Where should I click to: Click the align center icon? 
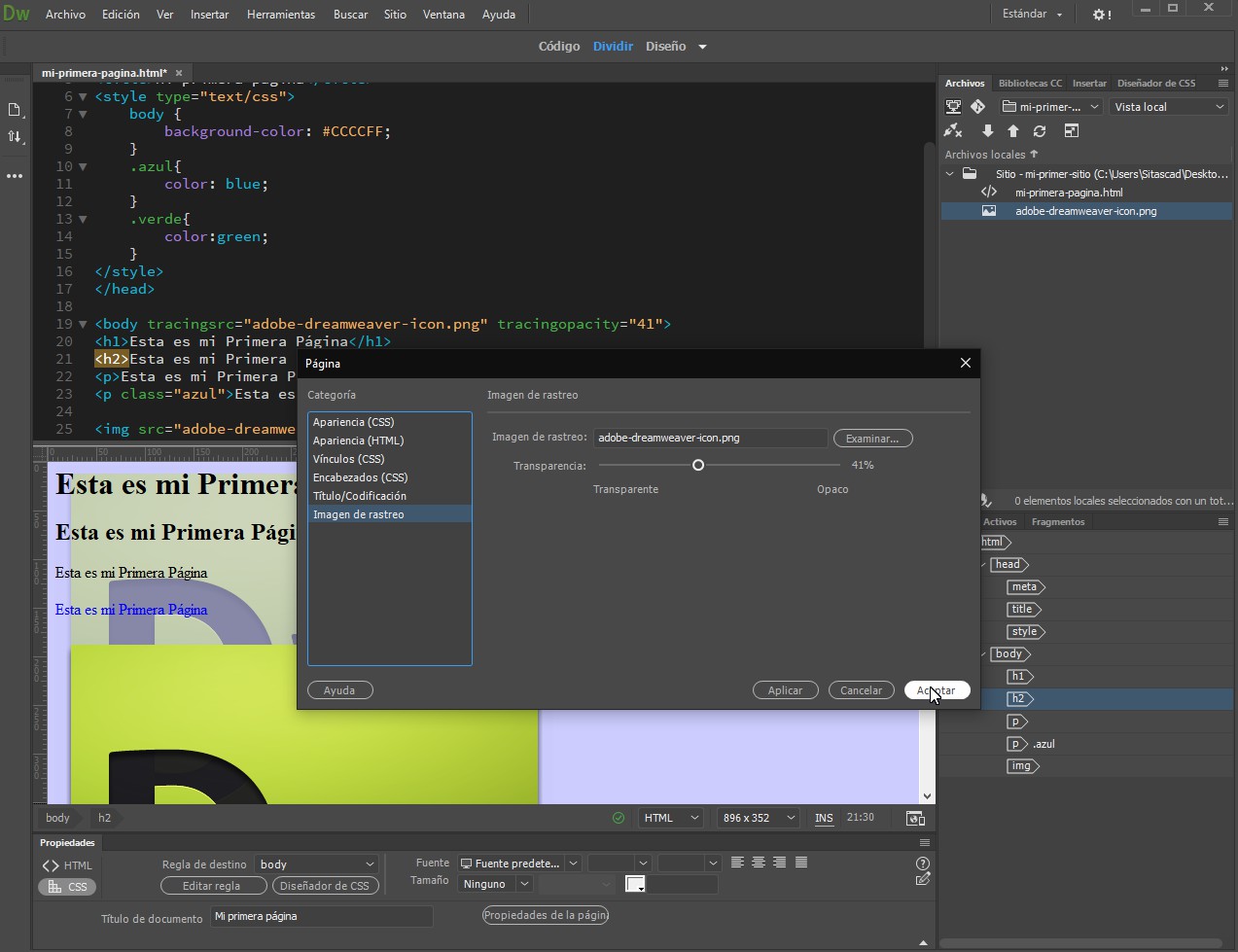pos(759,863)
